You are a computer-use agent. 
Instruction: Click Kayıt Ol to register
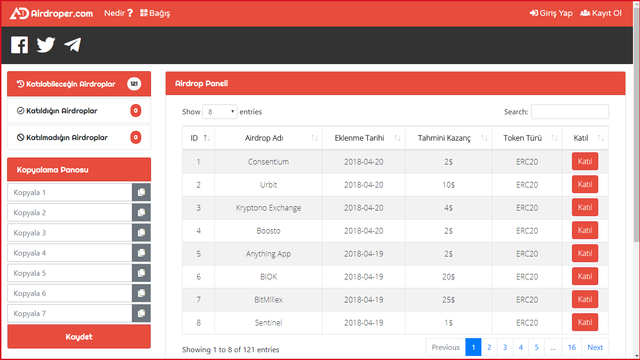pos(601,13)
